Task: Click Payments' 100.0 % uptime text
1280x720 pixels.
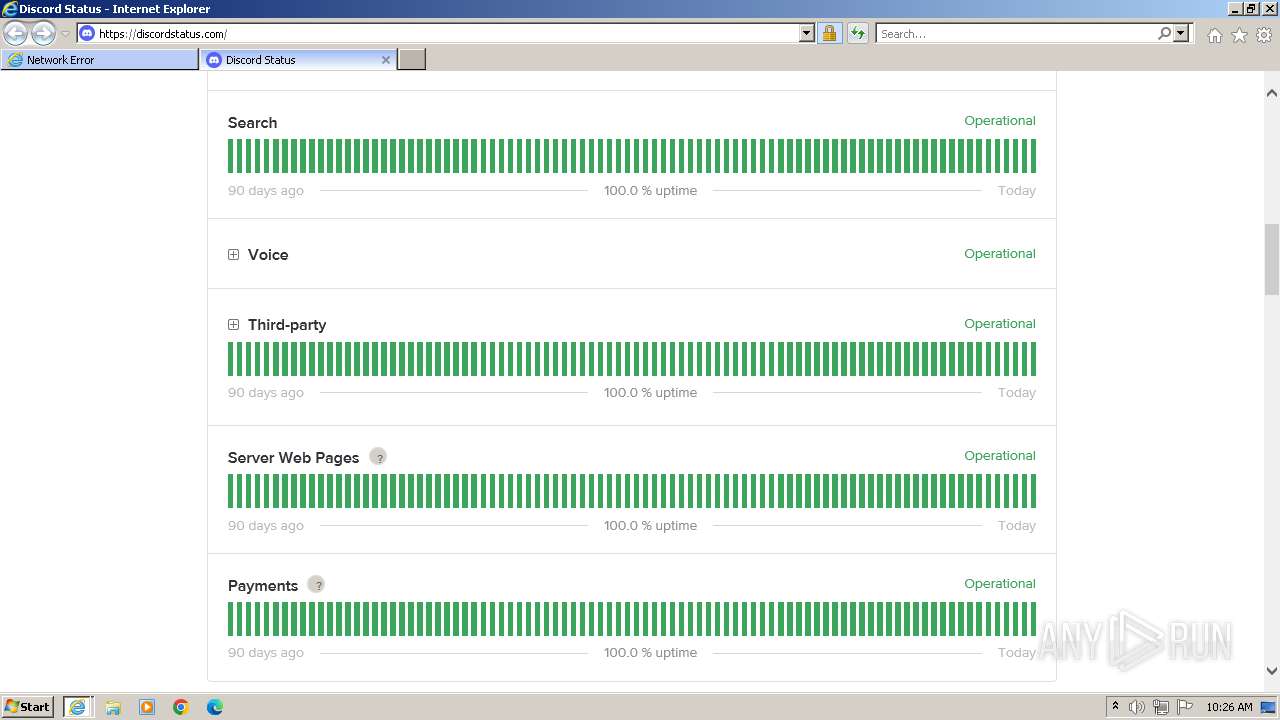Action: pos(650,653)
